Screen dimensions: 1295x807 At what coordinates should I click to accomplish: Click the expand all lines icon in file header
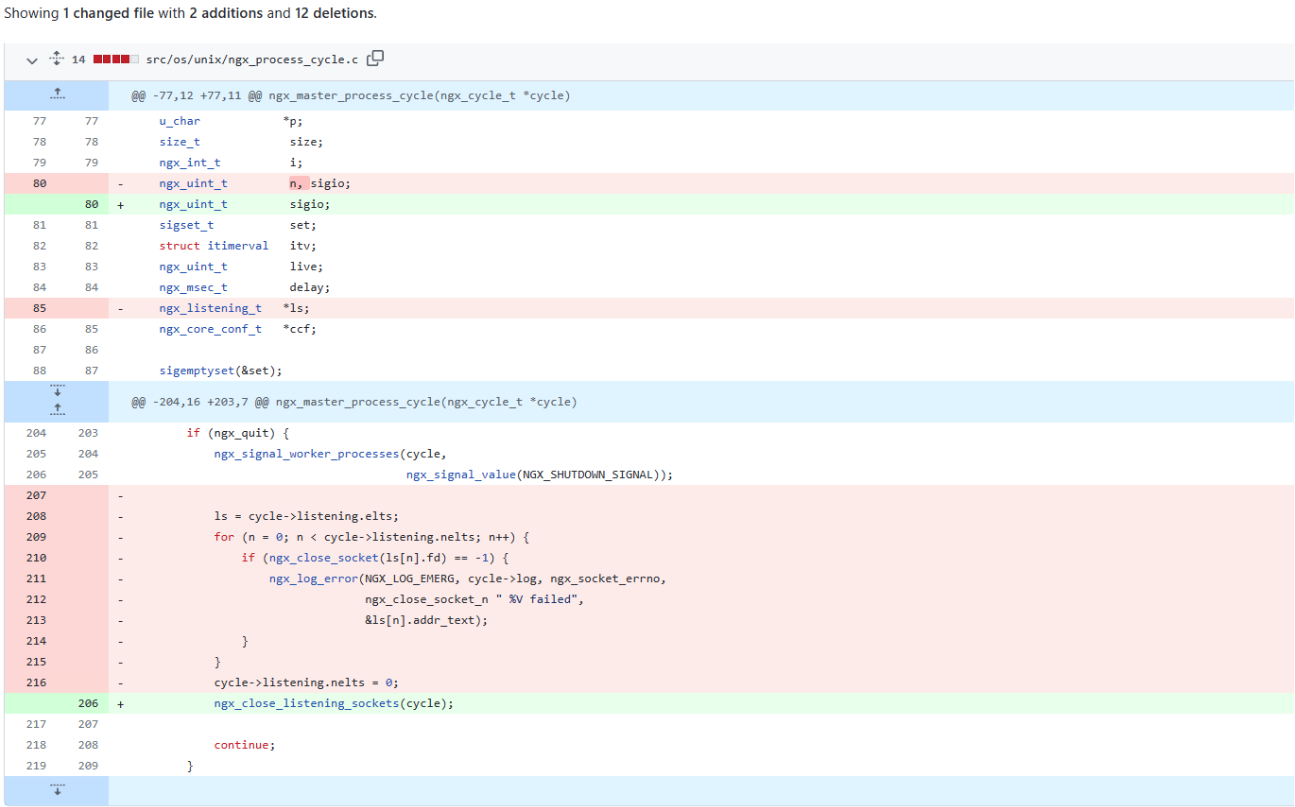[56, 60]
